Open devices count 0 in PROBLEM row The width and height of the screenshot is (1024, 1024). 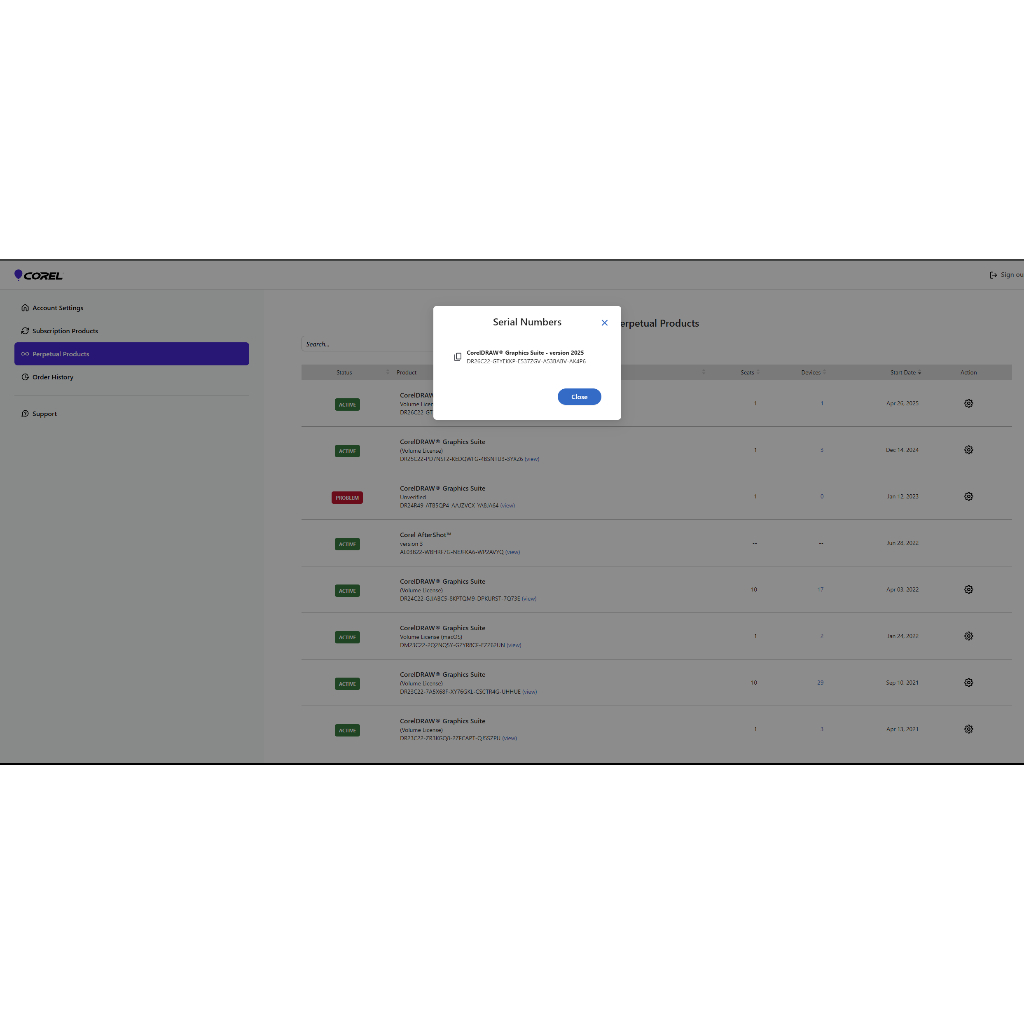point(822,496)
